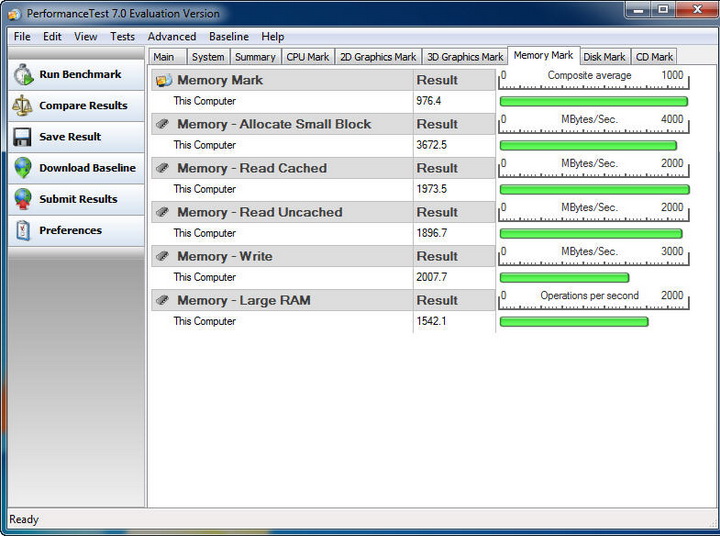The height and width of the screenshot is (536, 720).
Task: Click the PerformanceTest title bar app icon
Action: pos(14,14)
